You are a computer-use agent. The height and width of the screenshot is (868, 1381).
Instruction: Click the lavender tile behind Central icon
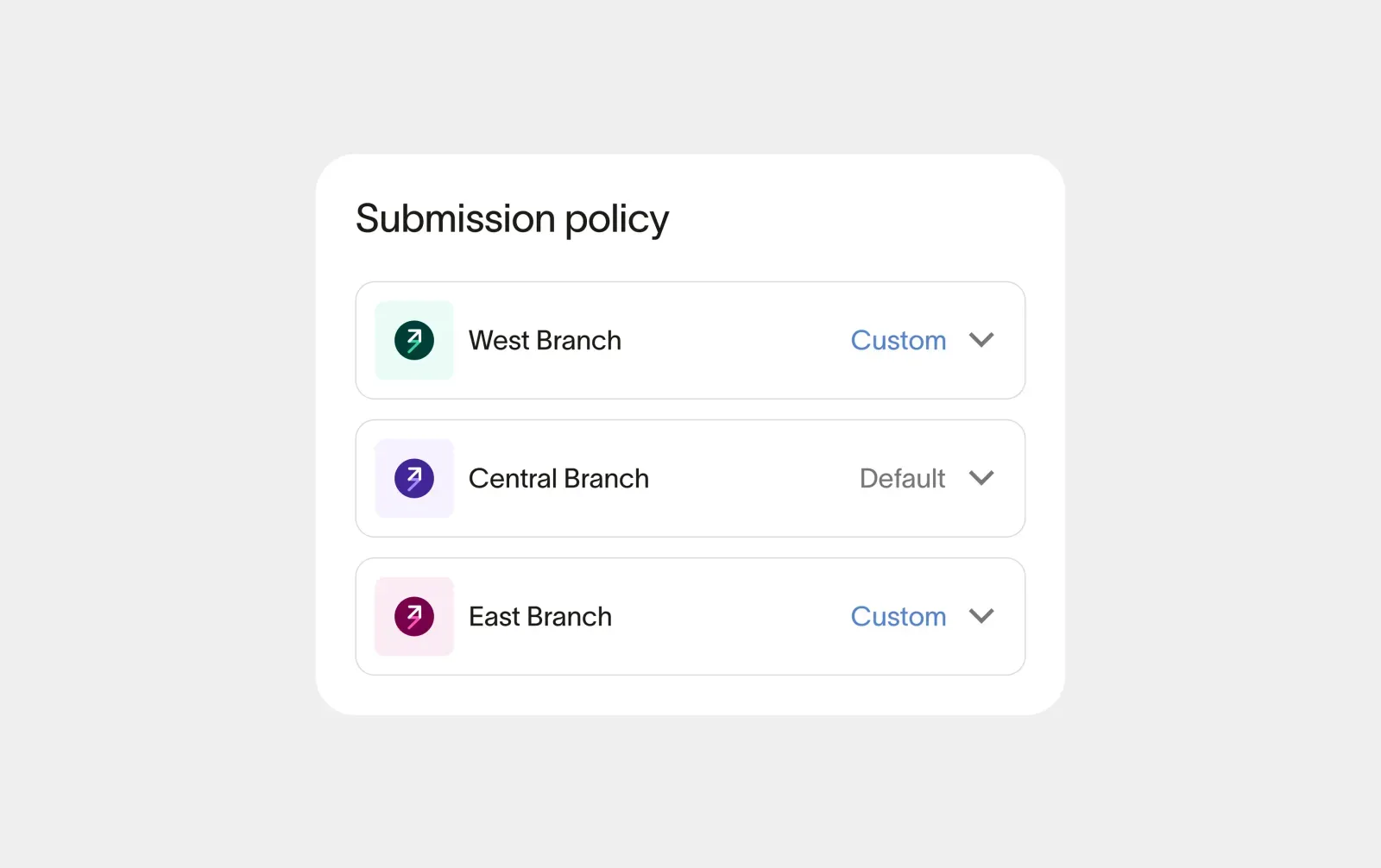[x=386, y=450]
